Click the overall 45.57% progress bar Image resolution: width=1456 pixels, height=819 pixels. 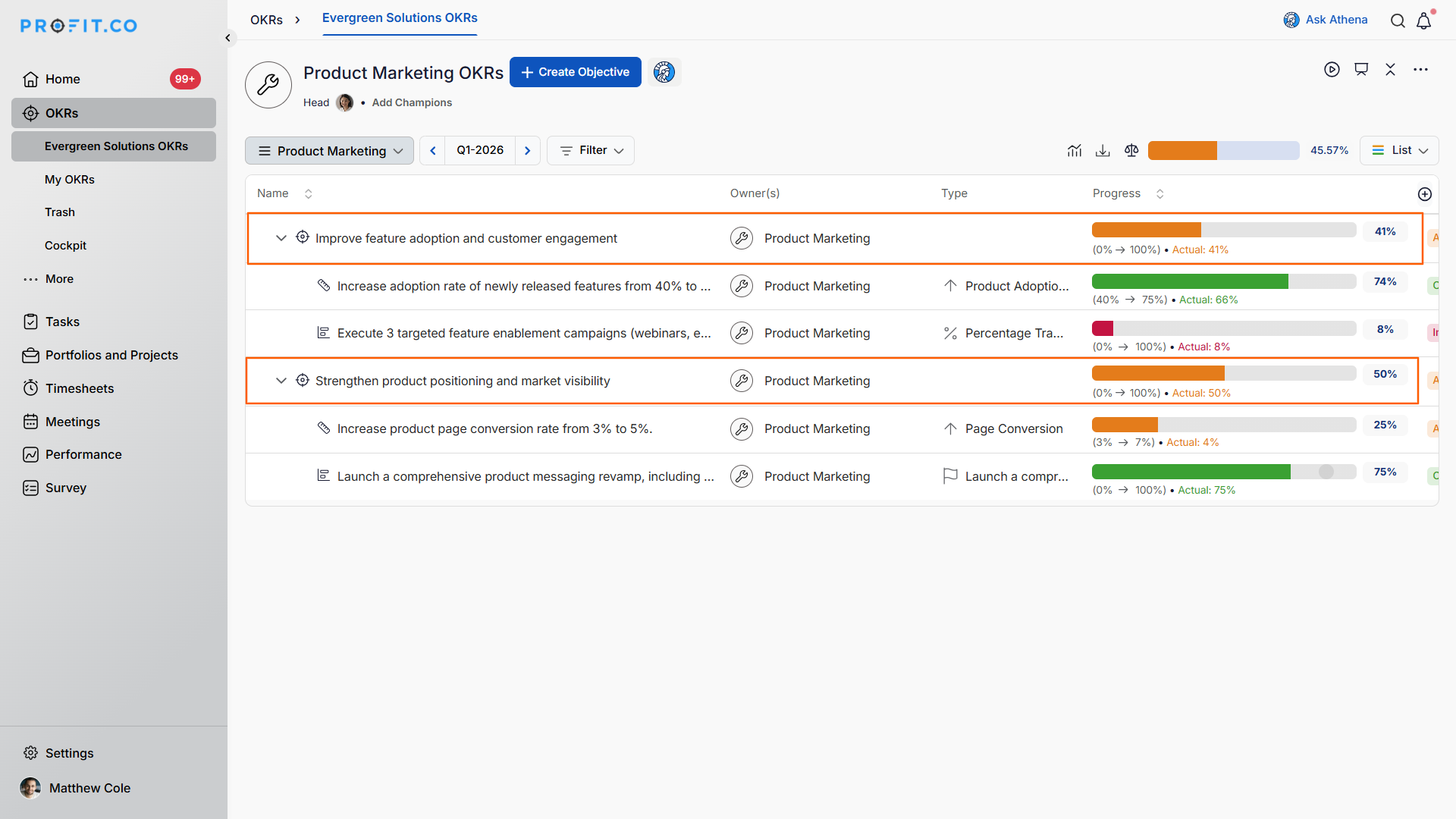(1224, 150)
